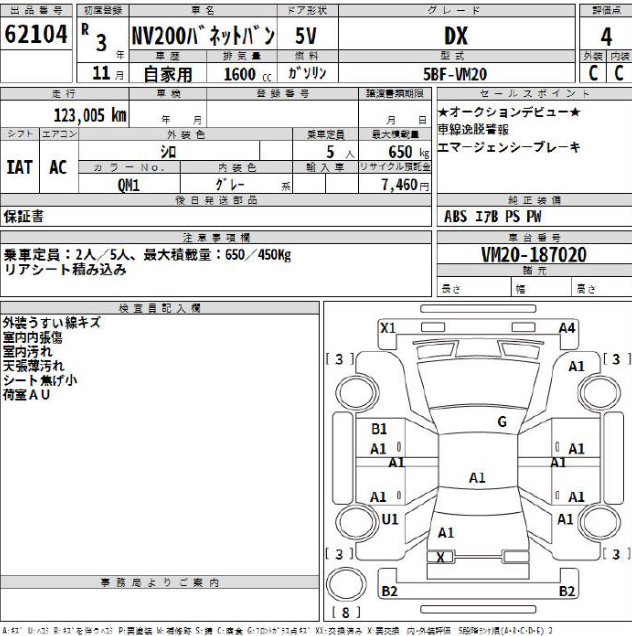
Task: Click the X1 damage marker on the diagram
Action: pyautogui.click(x=389, y=328)
